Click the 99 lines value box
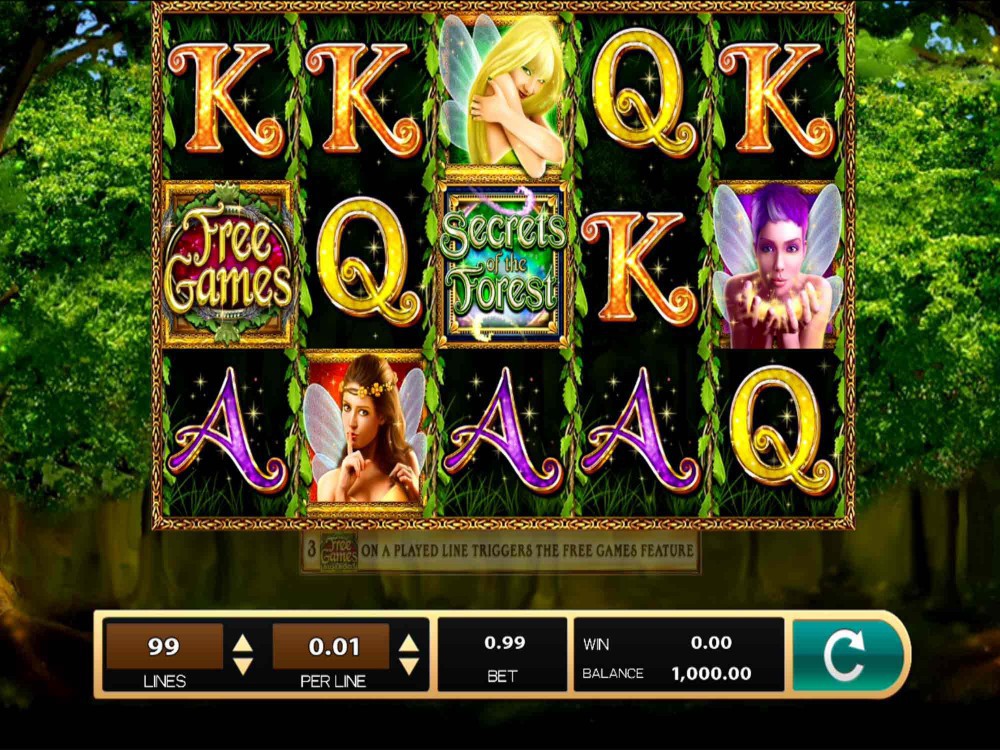The width and height of the screenshot is (1000, 750). 164,647
